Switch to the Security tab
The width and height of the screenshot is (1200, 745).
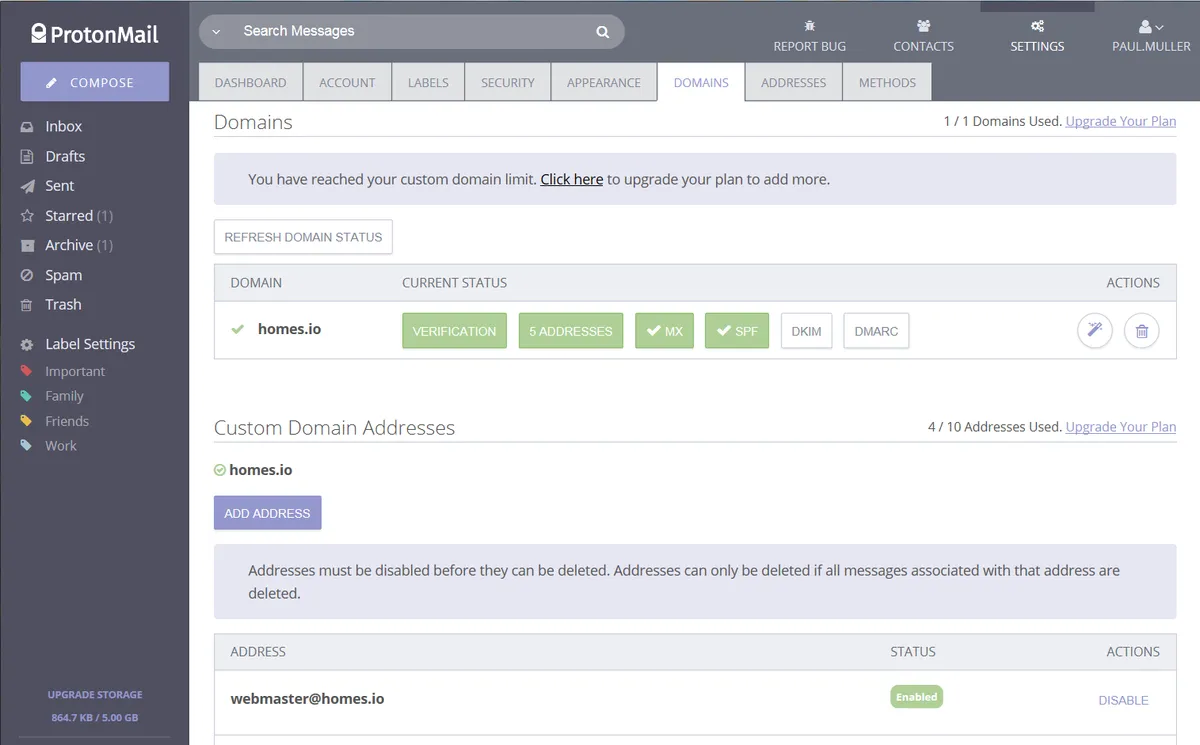(507, 83)
